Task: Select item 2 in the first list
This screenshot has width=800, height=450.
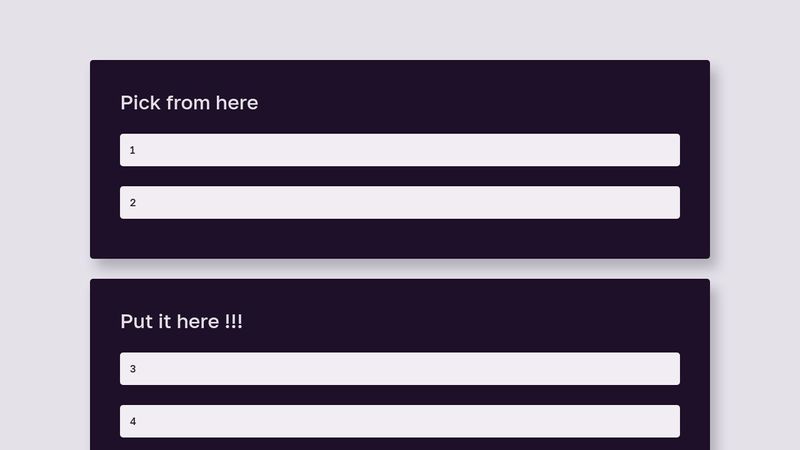Action: (x=400, y=202)
